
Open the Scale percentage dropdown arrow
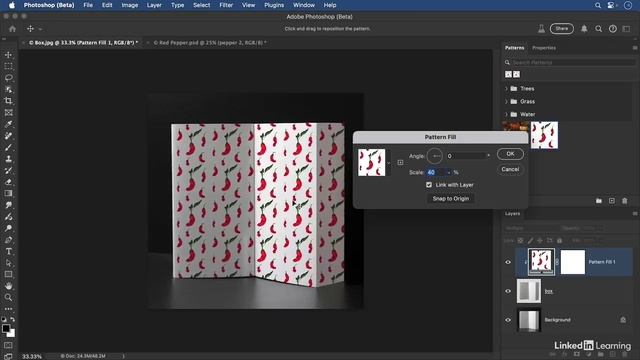coord(449,173)
